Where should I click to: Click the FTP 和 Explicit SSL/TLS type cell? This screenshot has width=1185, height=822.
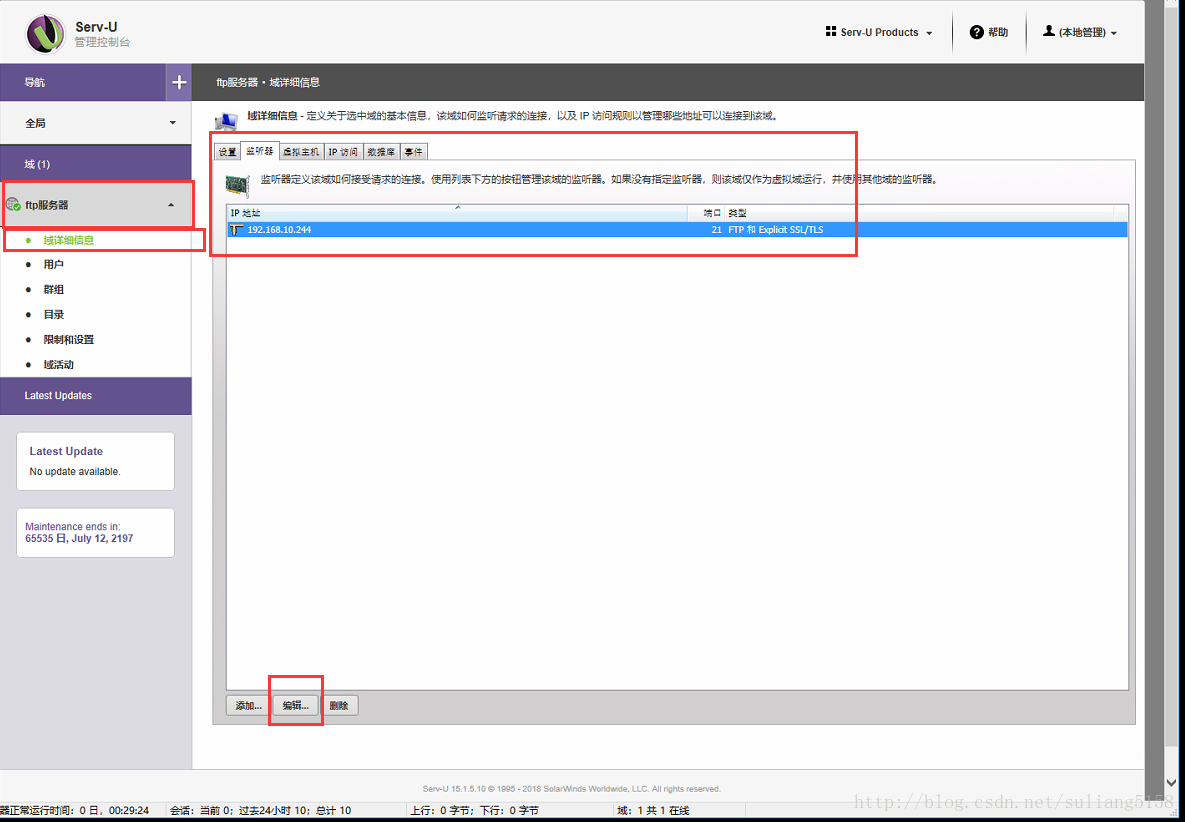pyautogui.click(x=775, y=230)
